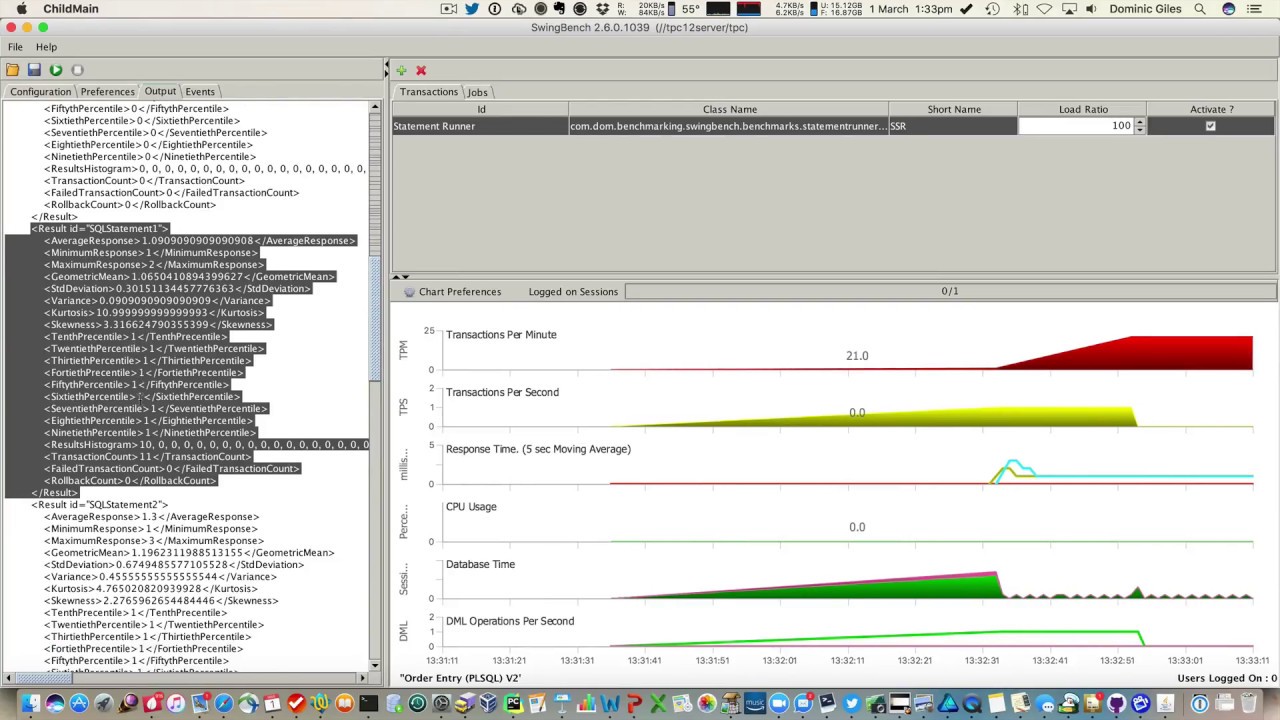
Task: Click the Load Ratio column header
Action: (1082, 109)
